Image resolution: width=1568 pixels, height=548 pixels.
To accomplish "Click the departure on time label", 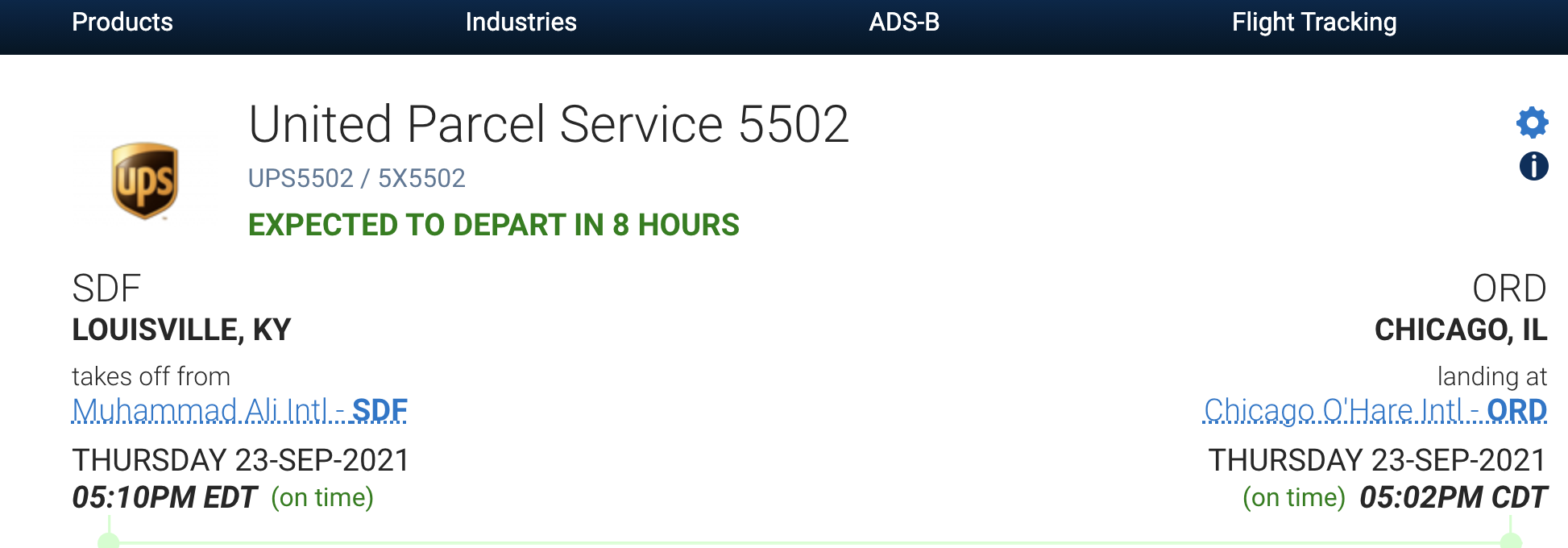I will pos(322,497).
